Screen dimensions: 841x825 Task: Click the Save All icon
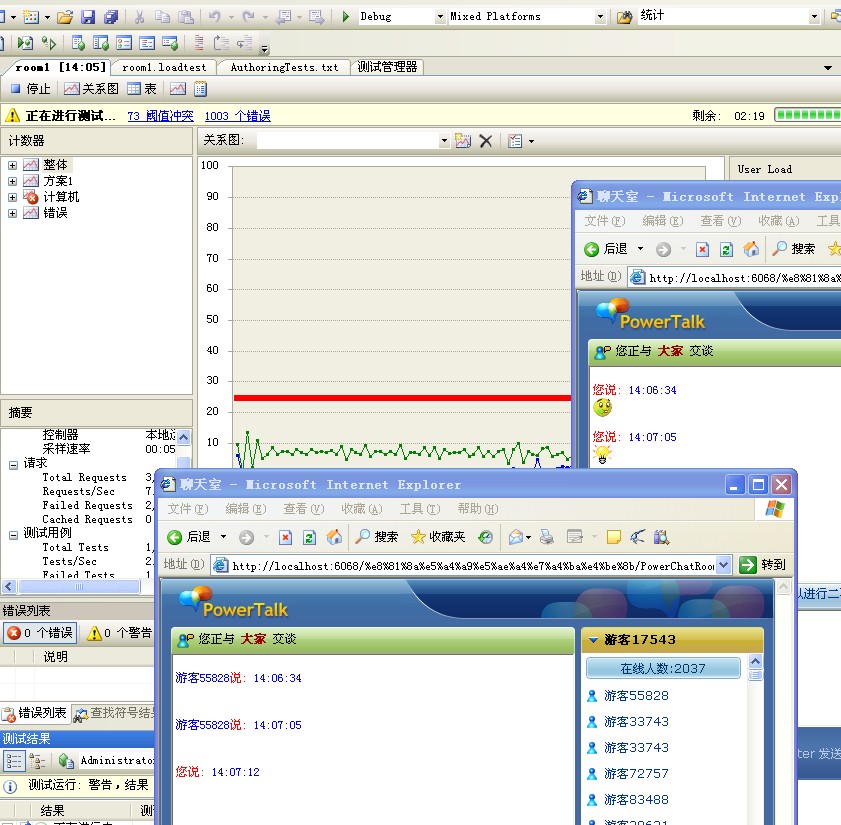111,17
